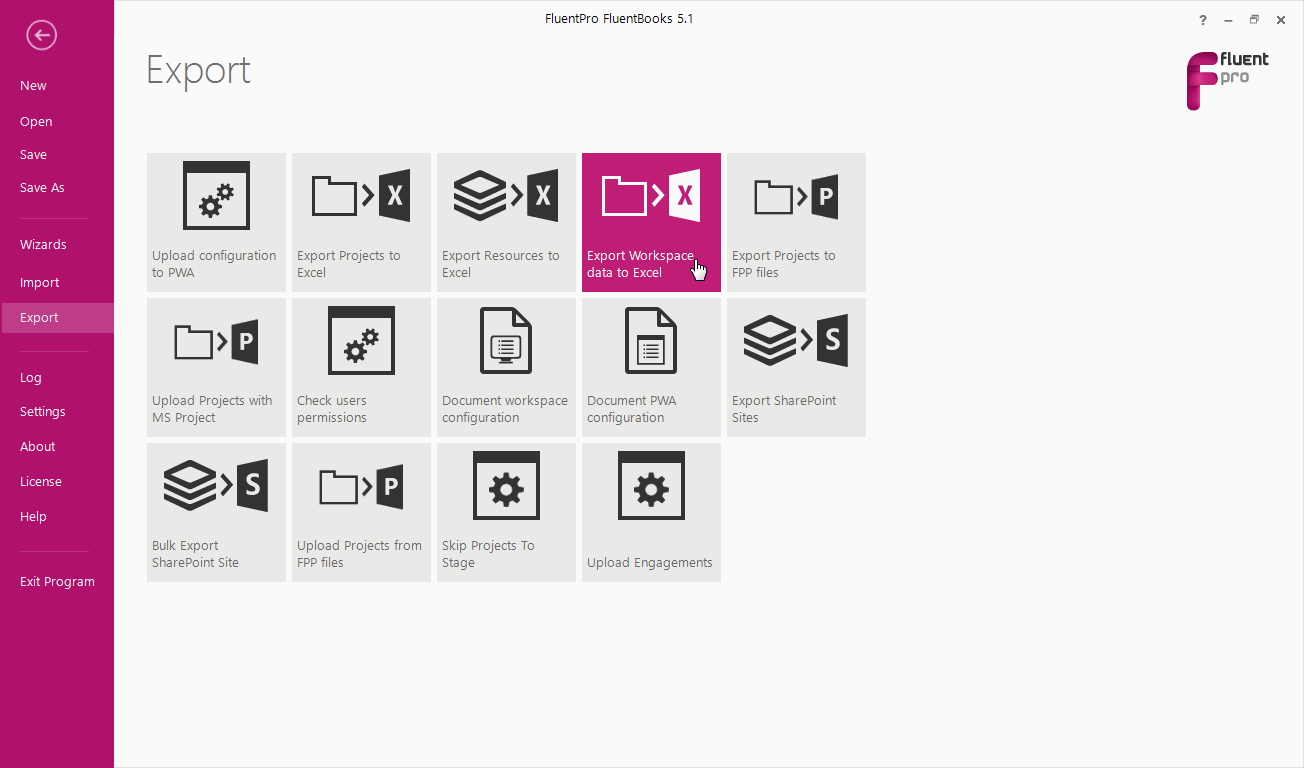
Task: Launch Bulk Export SharePoint Site icon
Action: click(x=216, y=486)
